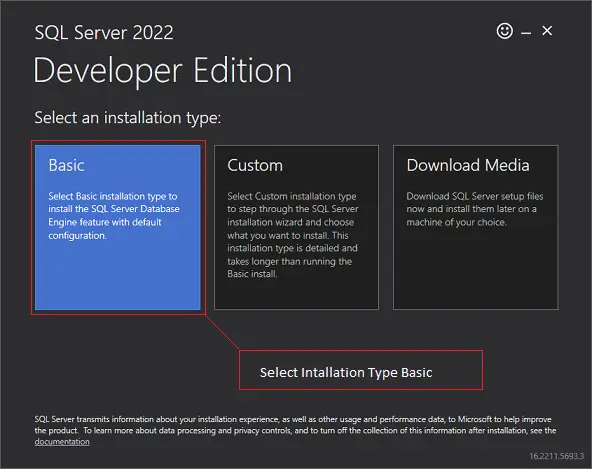Click the "SQL Server 2022" title text
Viewport: 592px width, 469px height.
tap(104, 32)
